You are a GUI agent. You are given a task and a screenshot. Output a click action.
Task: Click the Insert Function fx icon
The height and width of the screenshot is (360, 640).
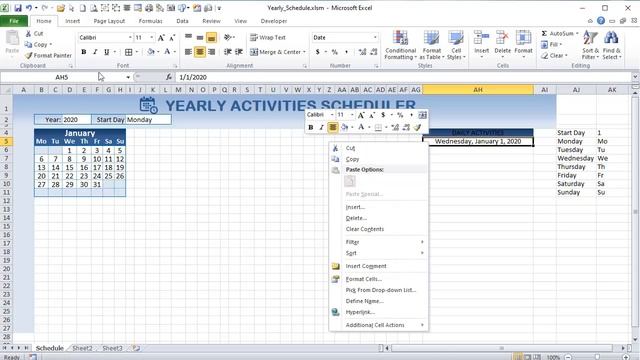(x=169, y=77)
